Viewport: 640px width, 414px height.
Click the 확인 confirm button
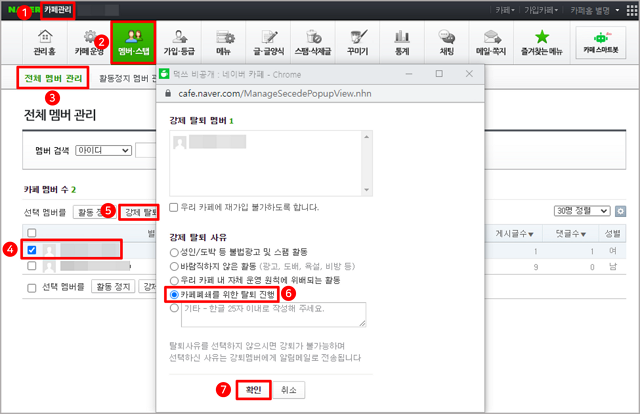(x=252, y=390)
